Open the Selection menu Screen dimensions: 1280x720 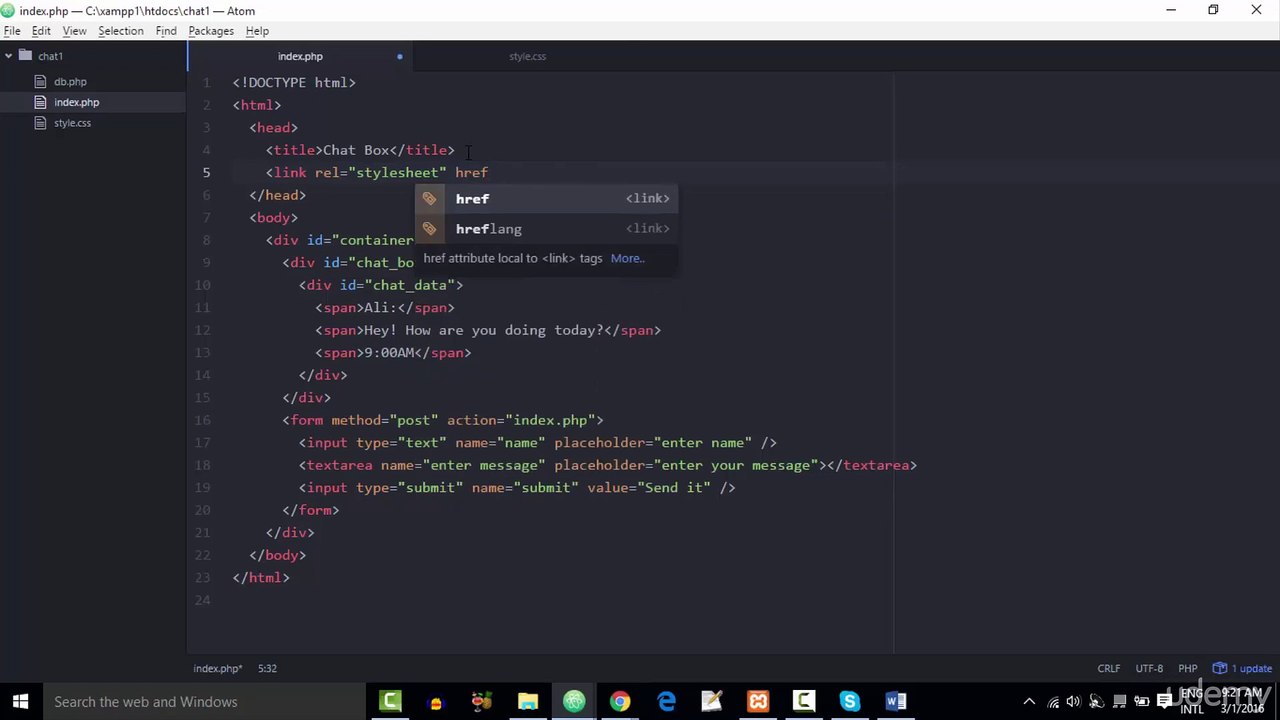click(x=120, y=31)
